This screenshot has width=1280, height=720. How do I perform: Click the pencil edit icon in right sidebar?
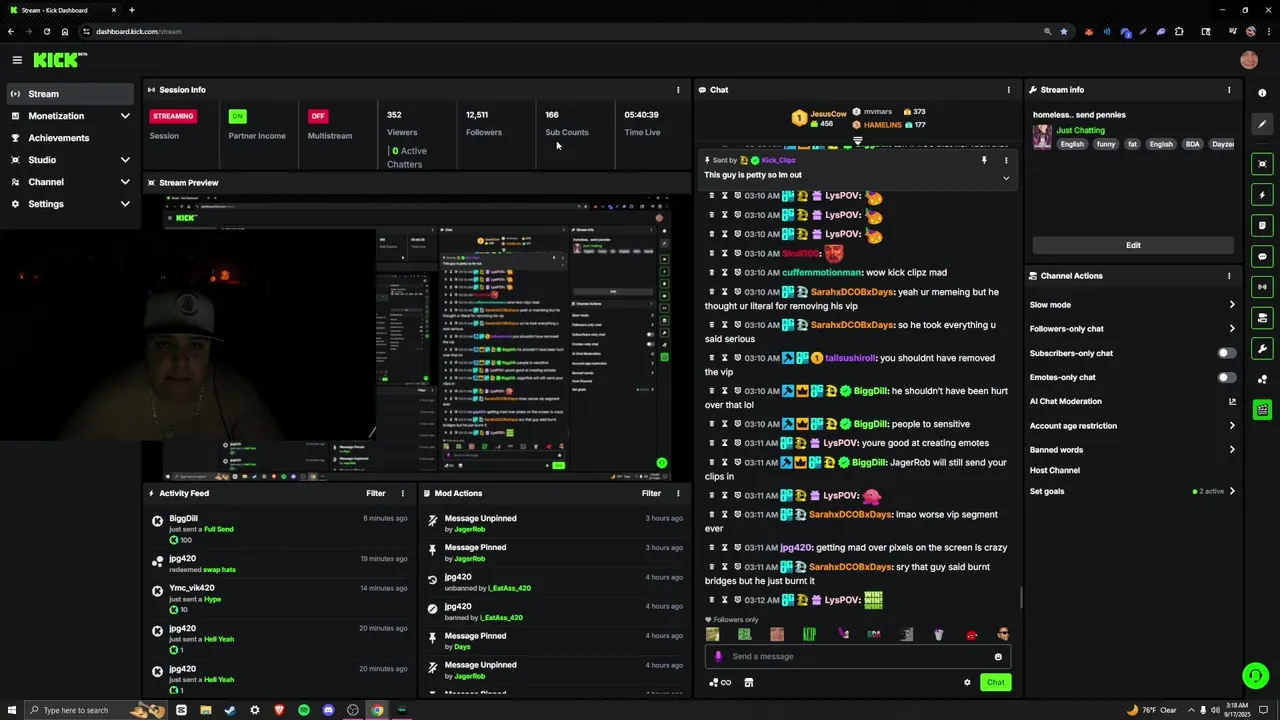pyautogui.click(x=1262, y=125)
